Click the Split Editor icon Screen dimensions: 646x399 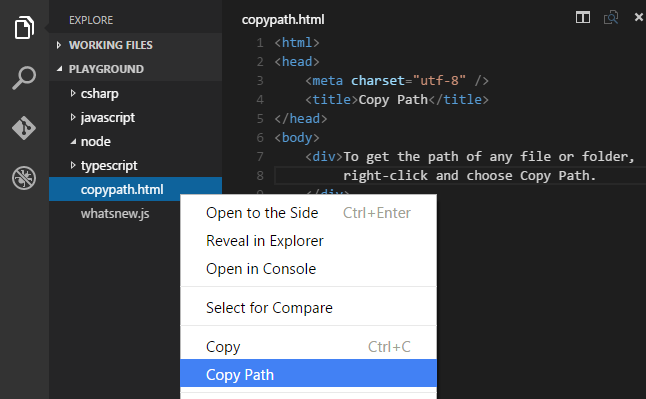pos(583,17)
